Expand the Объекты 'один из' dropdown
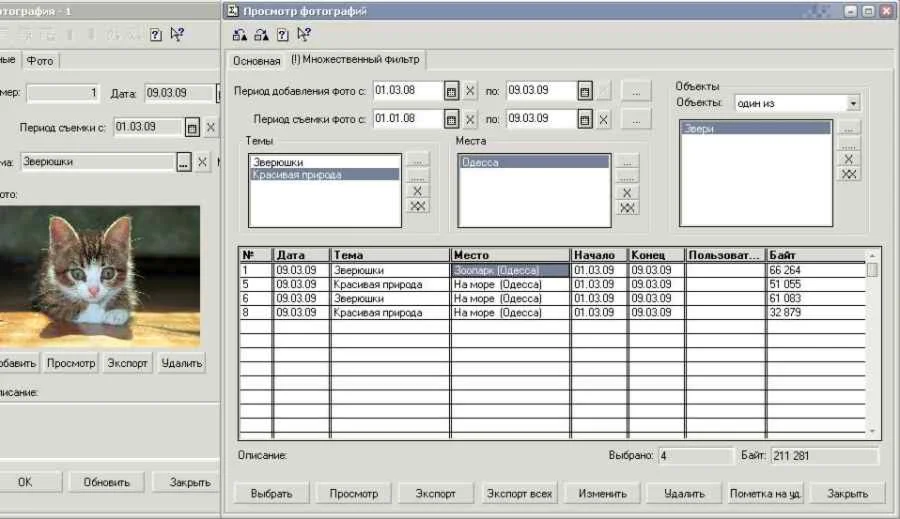 [x=852, y=103]
